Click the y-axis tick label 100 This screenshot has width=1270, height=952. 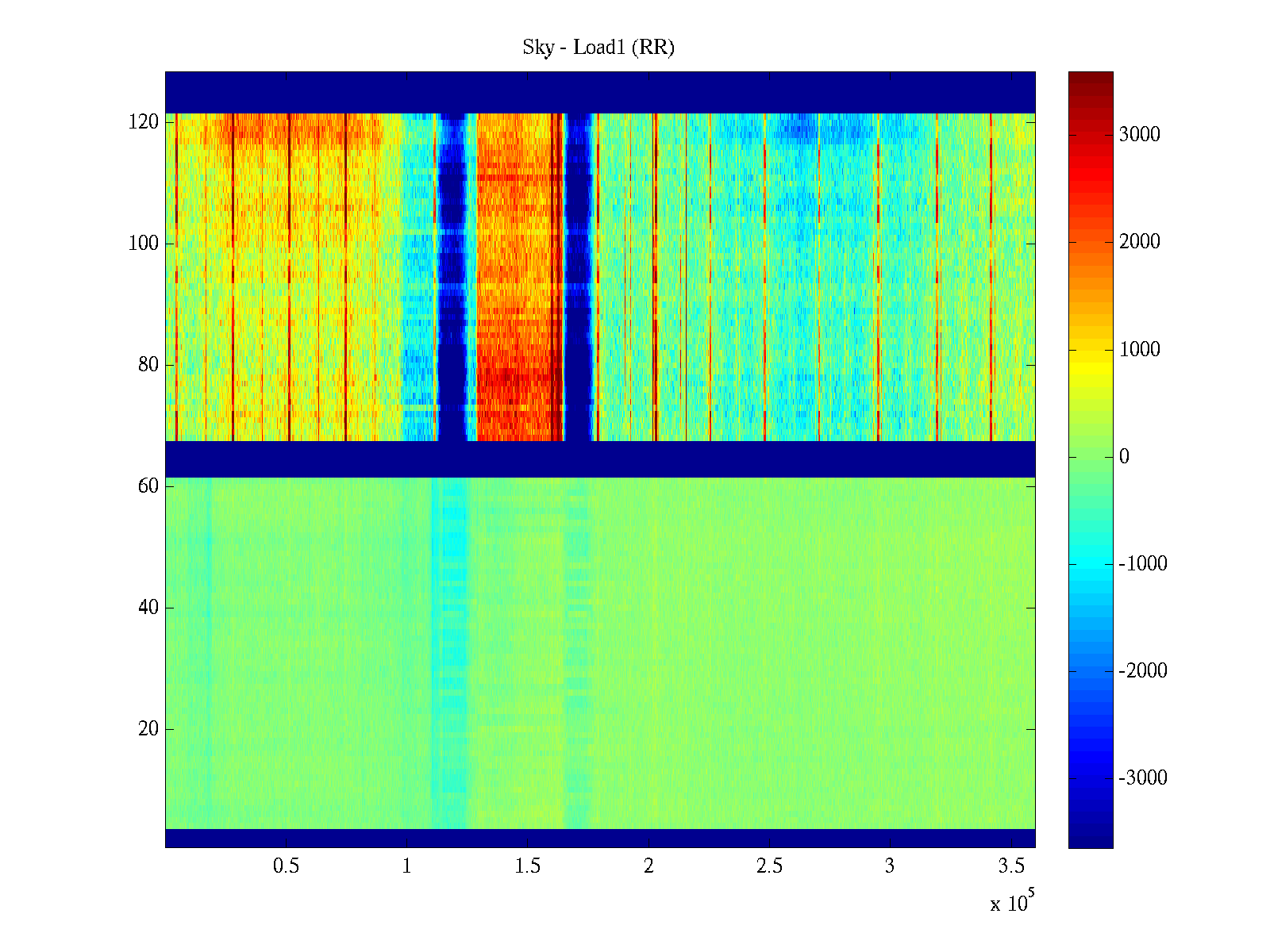tap(144, 244)
